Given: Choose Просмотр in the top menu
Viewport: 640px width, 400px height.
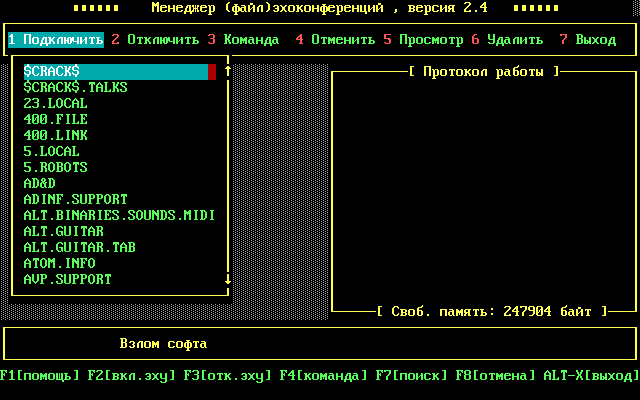Looking at the screenshot, I should click(423, 40).
